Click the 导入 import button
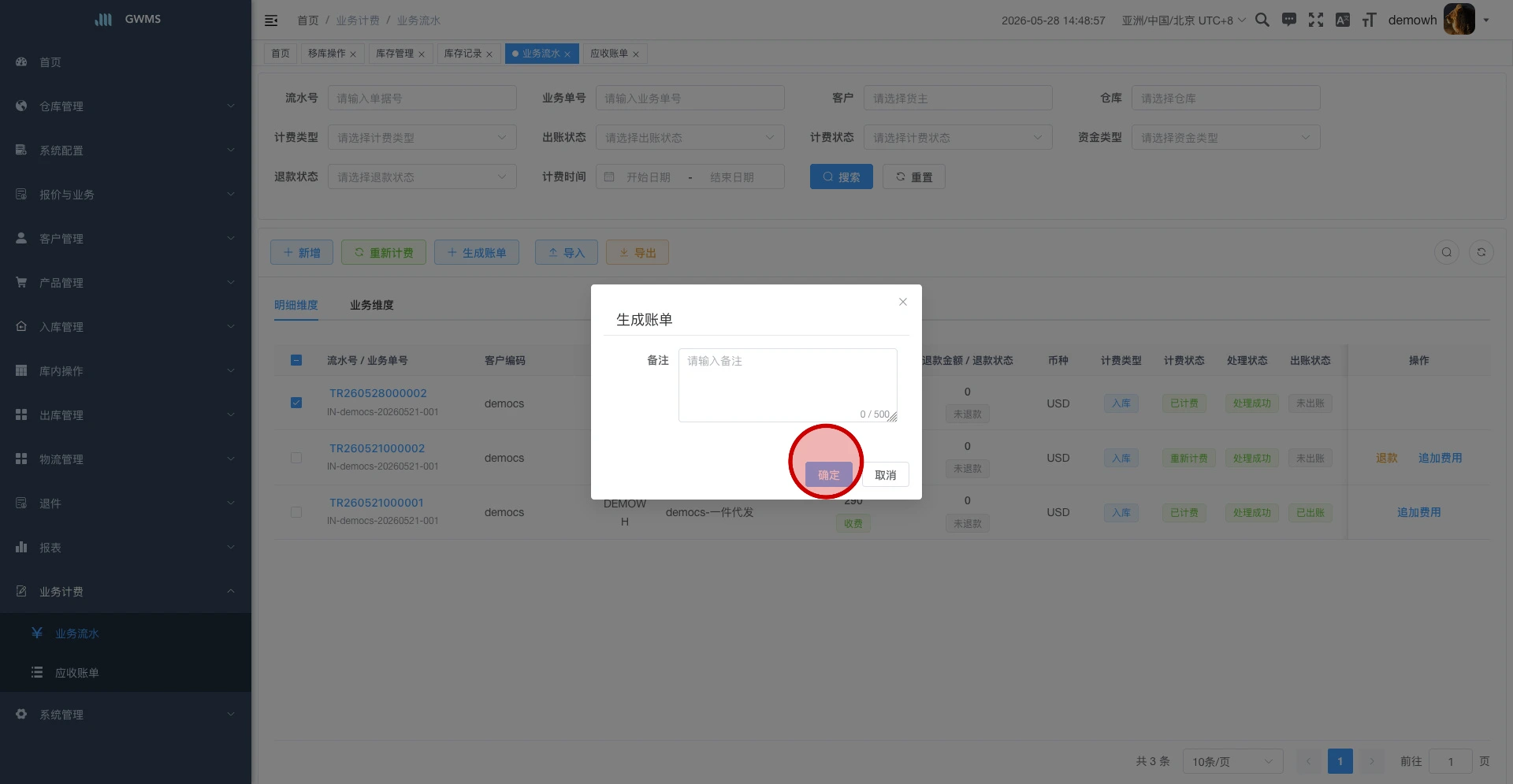Image resolution: width=1513 pixels, height=784 pixels. click(567, 252)
